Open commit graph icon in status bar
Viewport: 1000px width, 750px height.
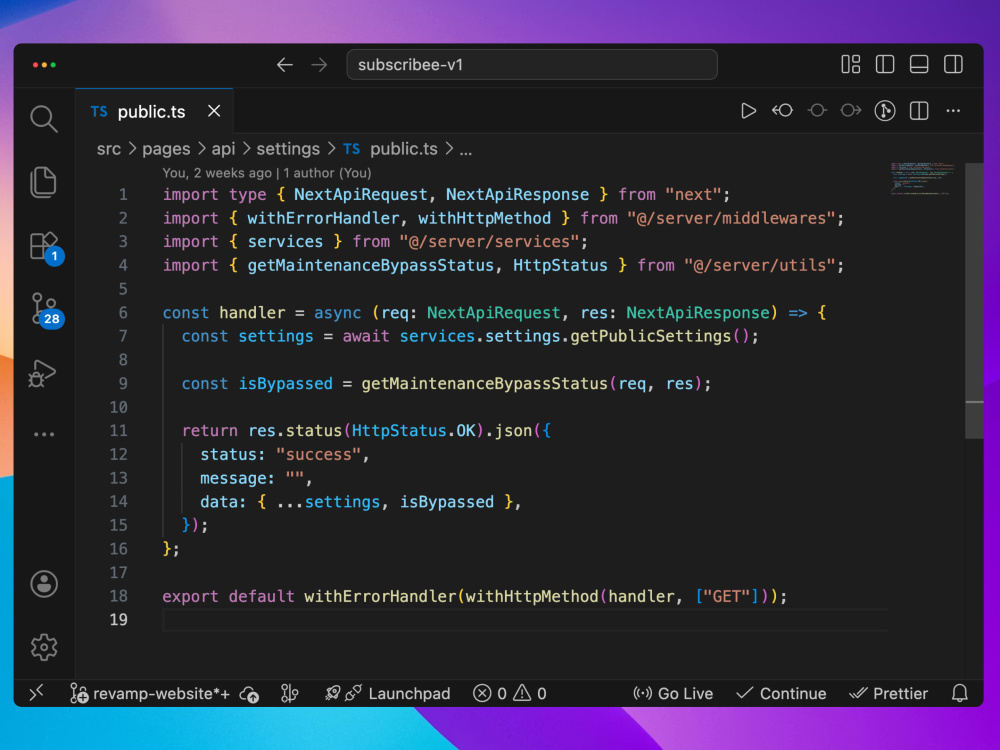290,693
